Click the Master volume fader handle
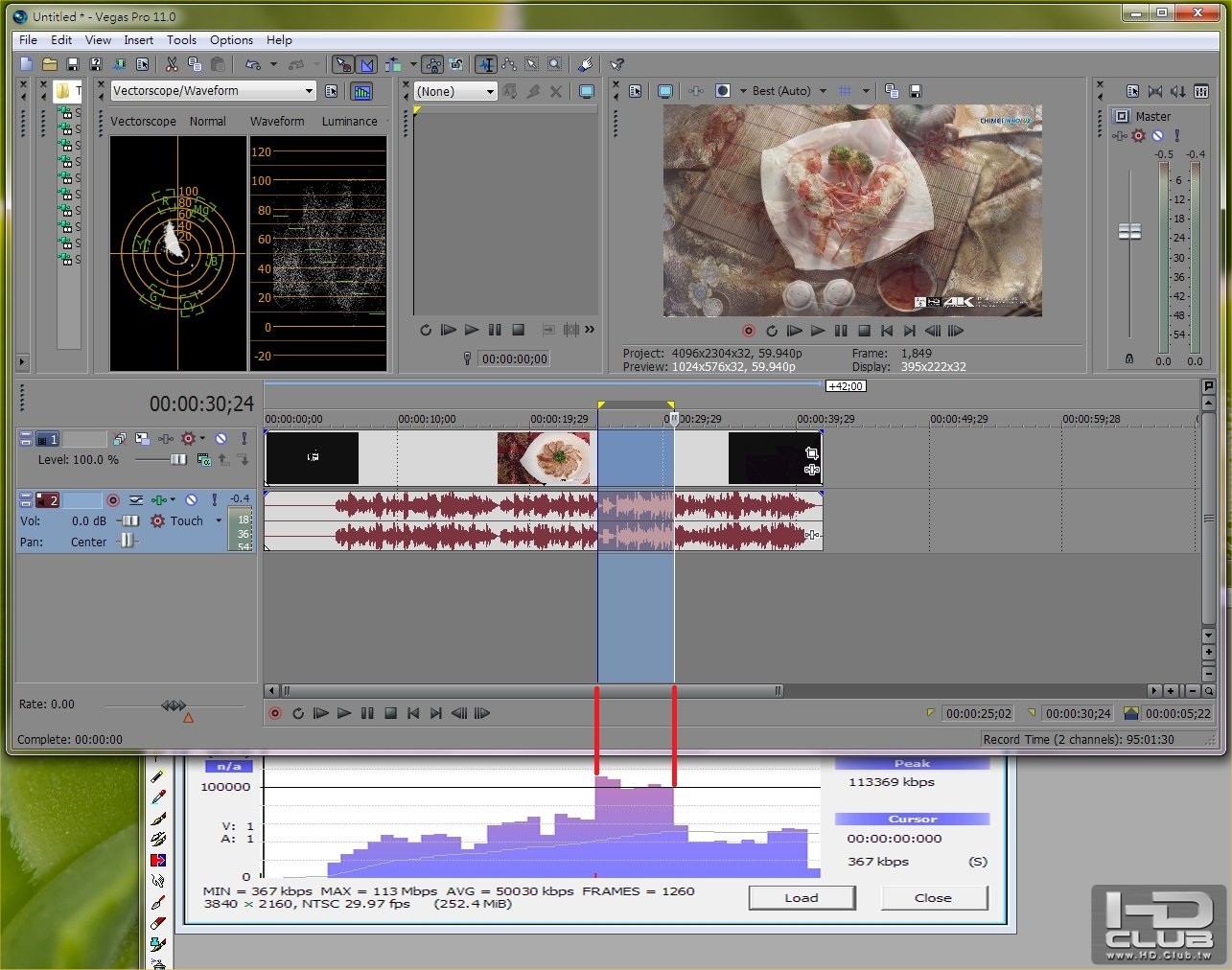The image size is (1232, 970). click(x=1129, y=231)
